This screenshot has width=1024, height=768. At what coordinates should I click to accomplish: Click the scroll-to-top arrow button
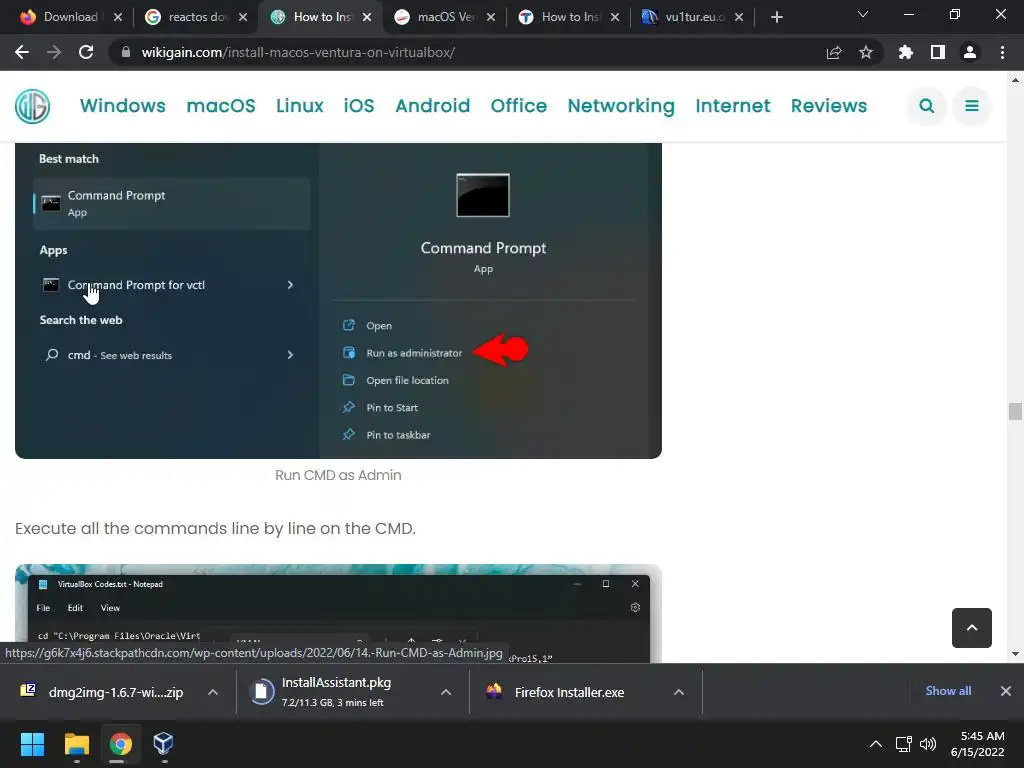(x=972, y=628)
